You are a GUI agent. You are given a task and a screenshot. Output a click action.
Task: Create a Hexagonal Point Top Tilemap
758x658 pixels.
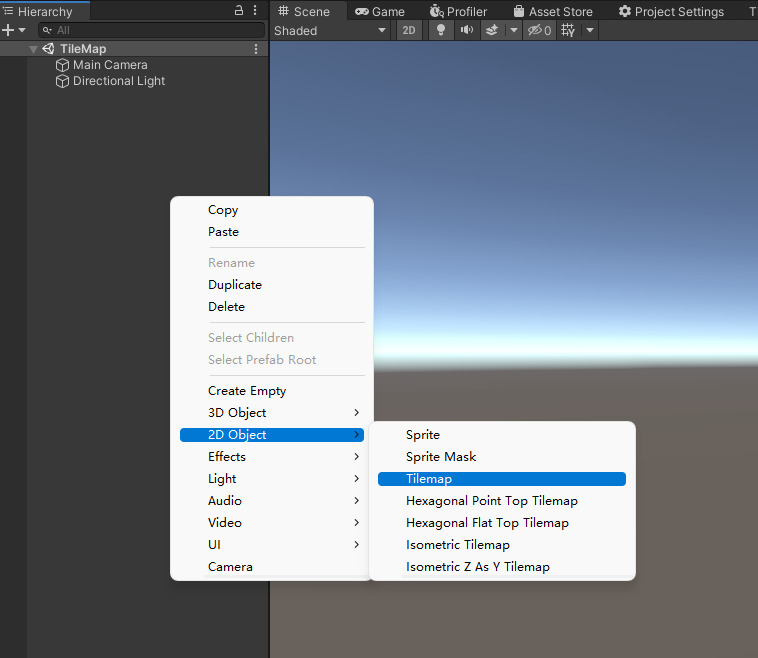click(502, 501)
